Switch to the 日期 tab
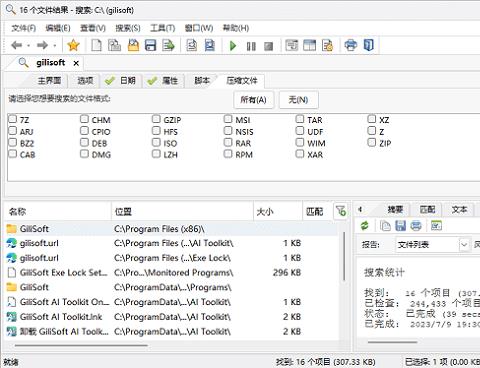Screen dimensions: 480x368 (121, 81)
